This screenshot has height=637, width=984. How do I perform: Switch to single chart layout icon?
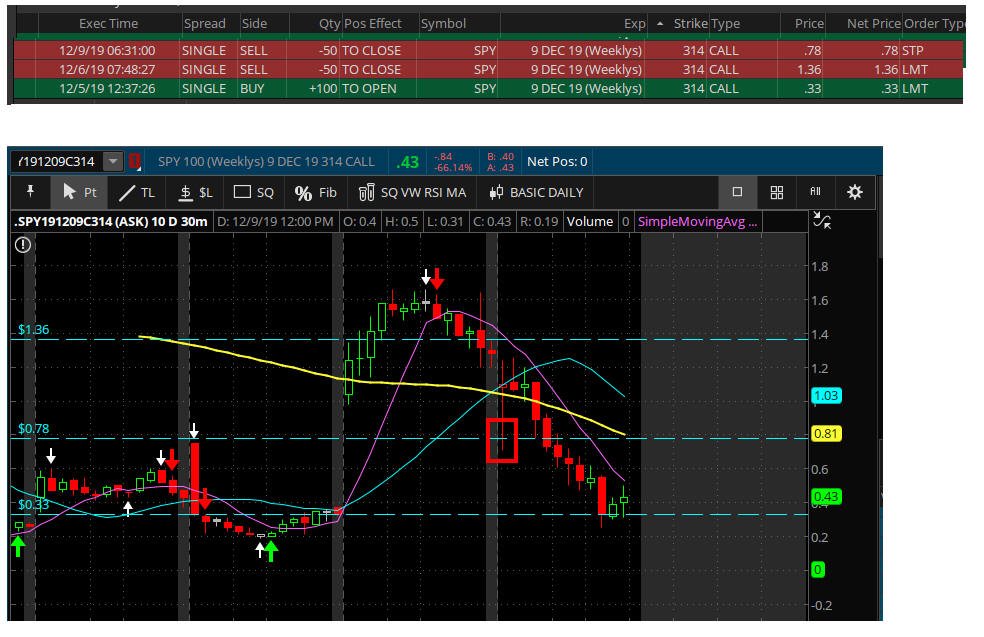(737, 192)
